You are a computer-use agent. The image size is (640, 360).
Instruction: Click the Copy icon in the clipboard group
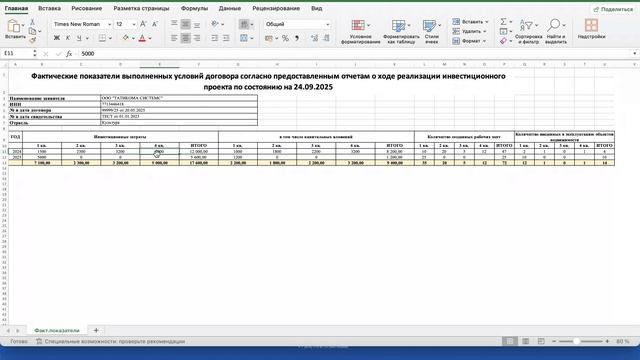pos(33,31)
